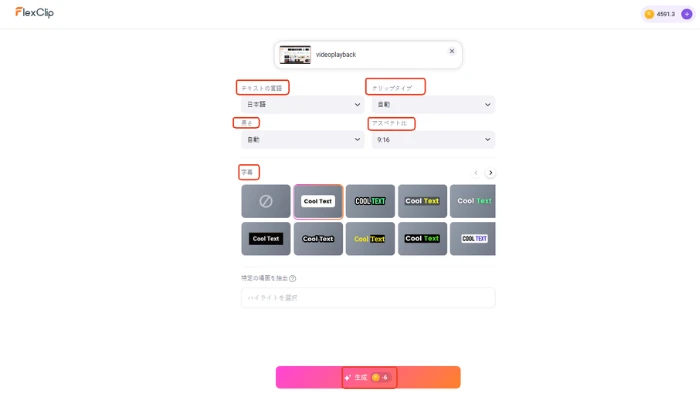
Task: Open the clip type dropdown under クリップタイプ
Action: click(433, 104)
